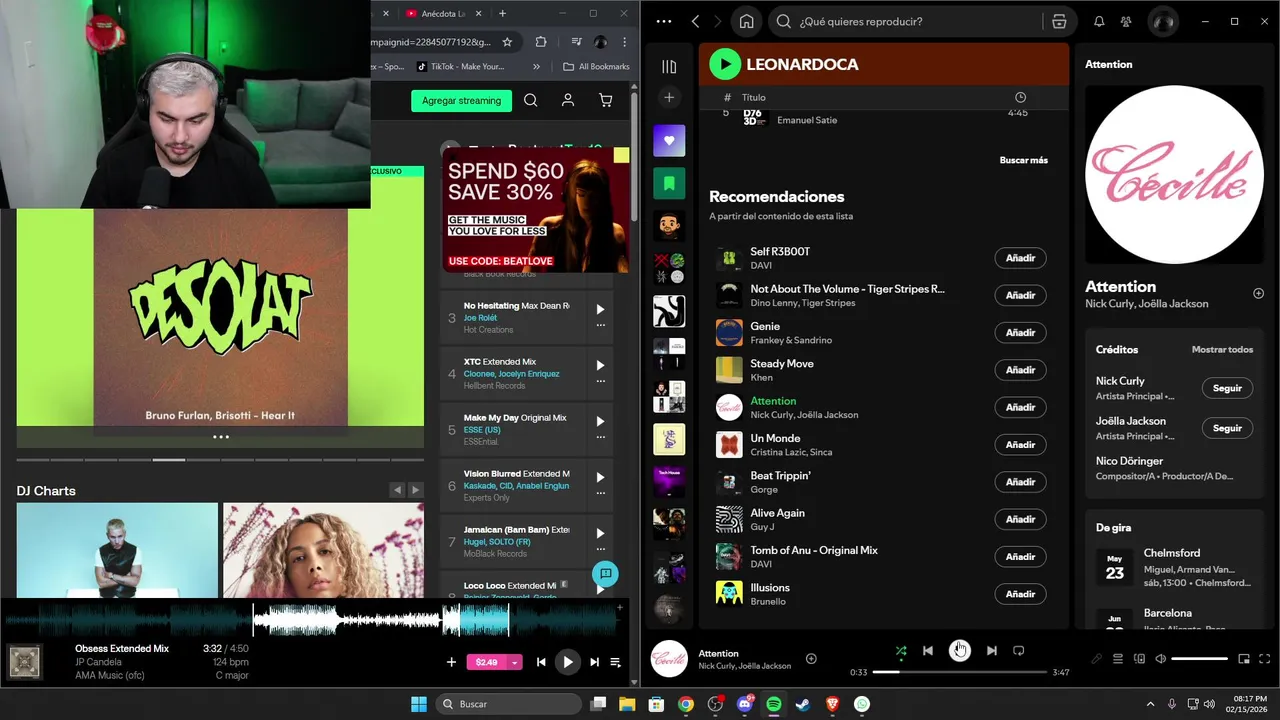Open Spotify friends activity icon
Viewport: 1280px width, 720px height.
[1126, 21]
